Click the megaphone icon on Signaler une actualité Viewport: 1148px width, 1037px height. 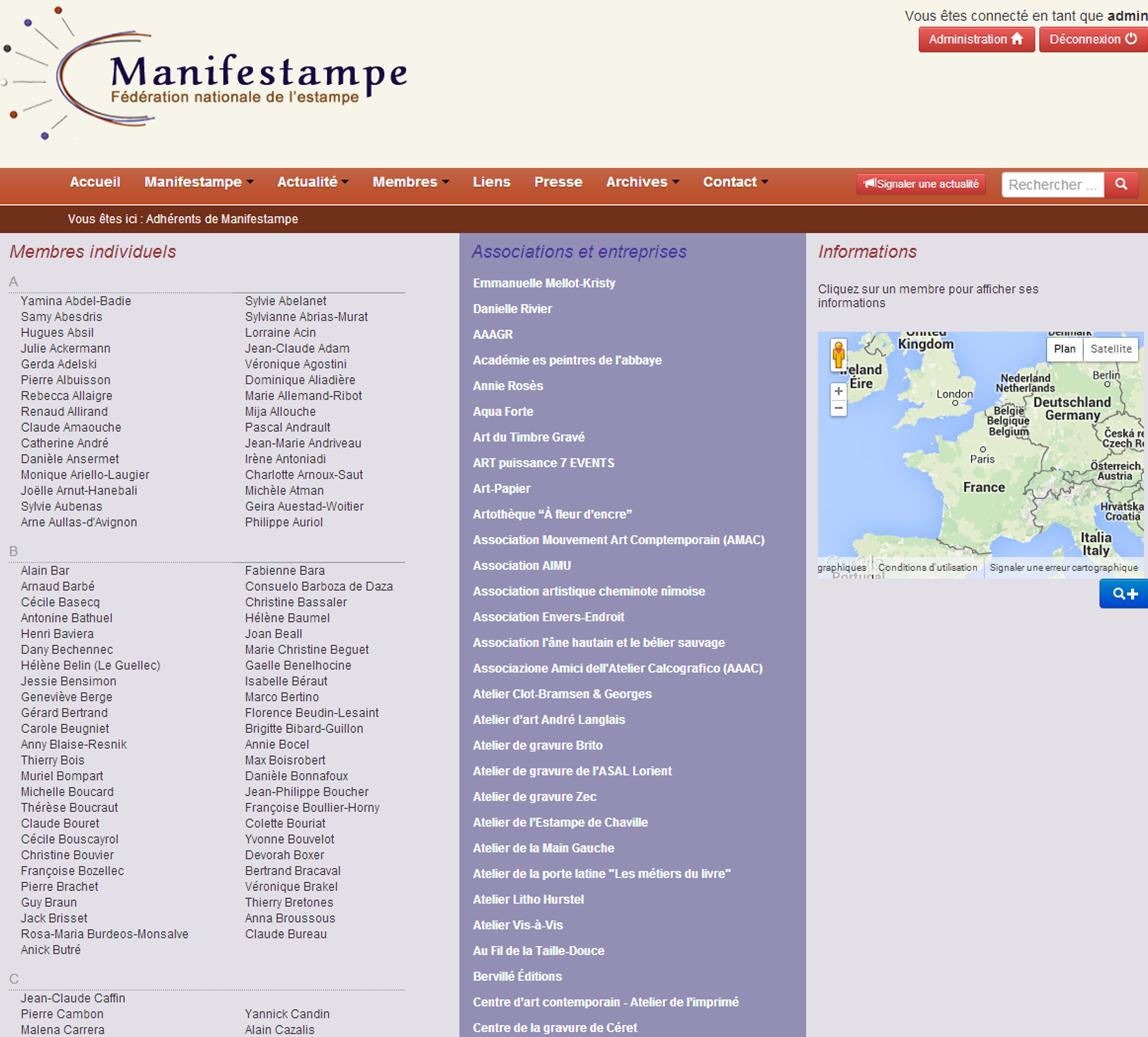pyautogui.click(x=869, y=184)
